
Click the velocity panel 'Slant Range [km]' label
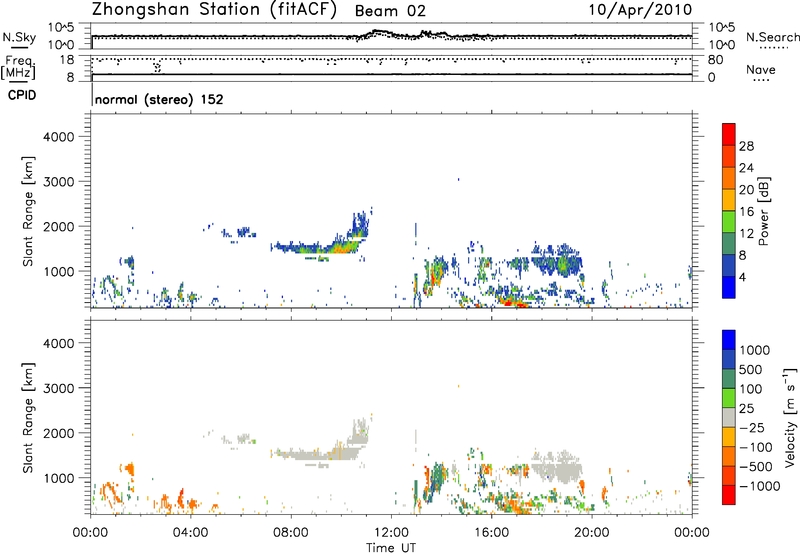pyautogui.click(x=28, y=418)
